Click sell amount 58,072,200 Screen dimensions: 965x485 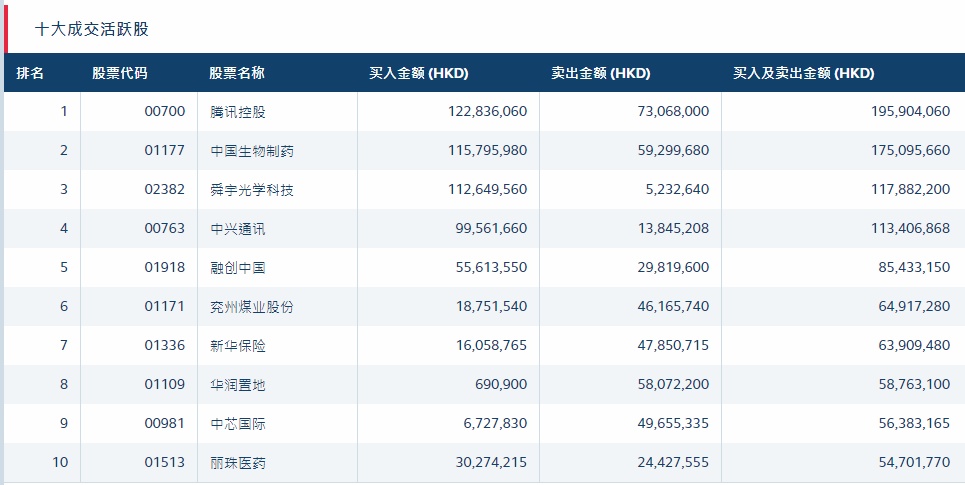click(x=673, y=384)
